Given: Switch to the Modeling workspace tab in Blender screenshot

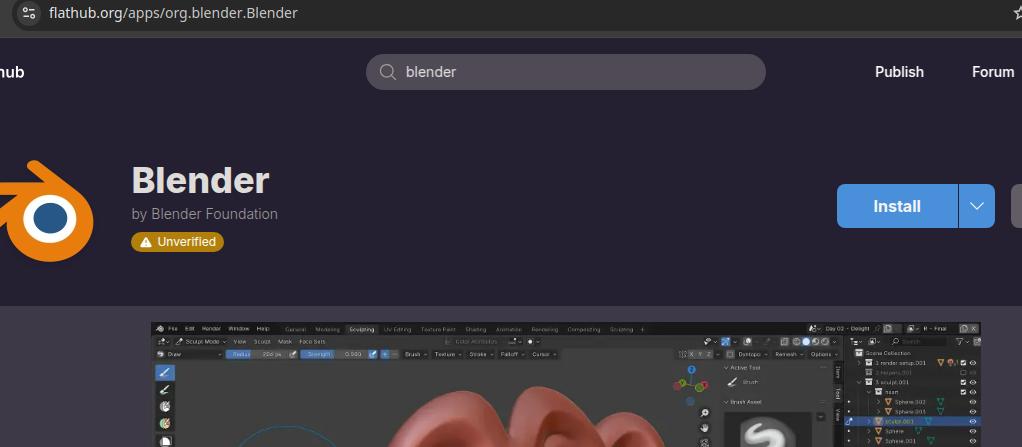Looking at the screenshot, I should pyautogui.click(x=328, y=329).
